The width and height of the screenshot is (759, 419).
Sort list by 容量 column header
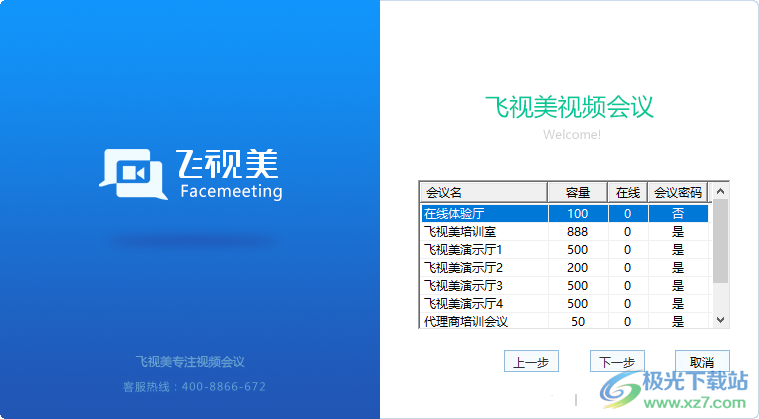pyautogui.click(x=577, y=192)
